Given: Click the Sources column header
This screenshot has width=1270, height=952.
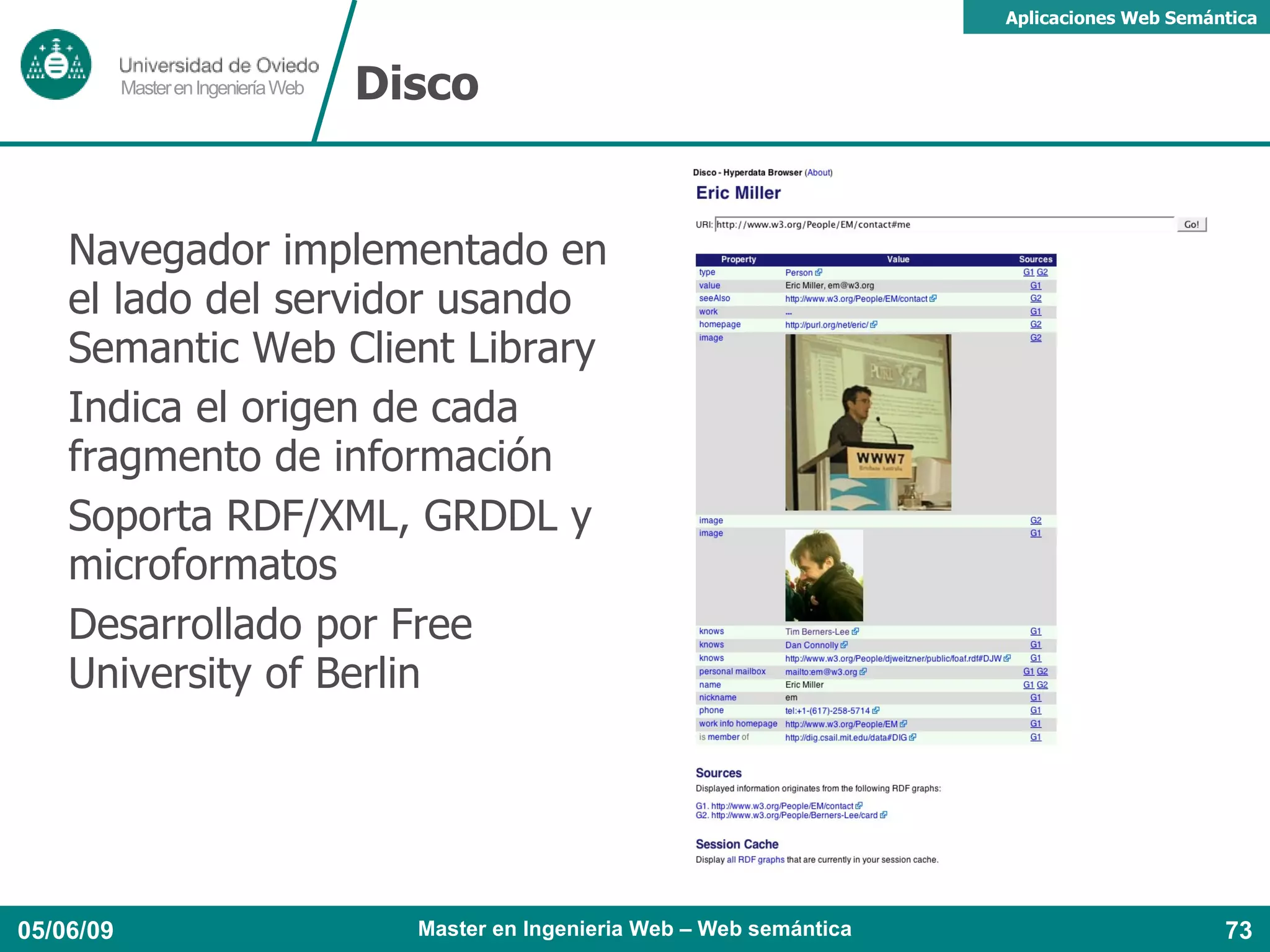Looking at the screenshot, I should (1035, 259).
